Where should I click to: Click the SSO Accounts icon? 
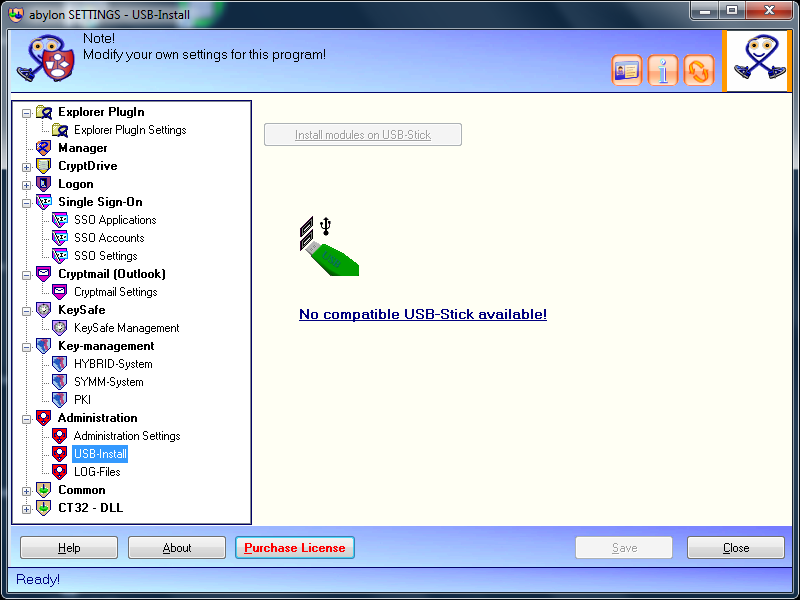coord(60,238)
